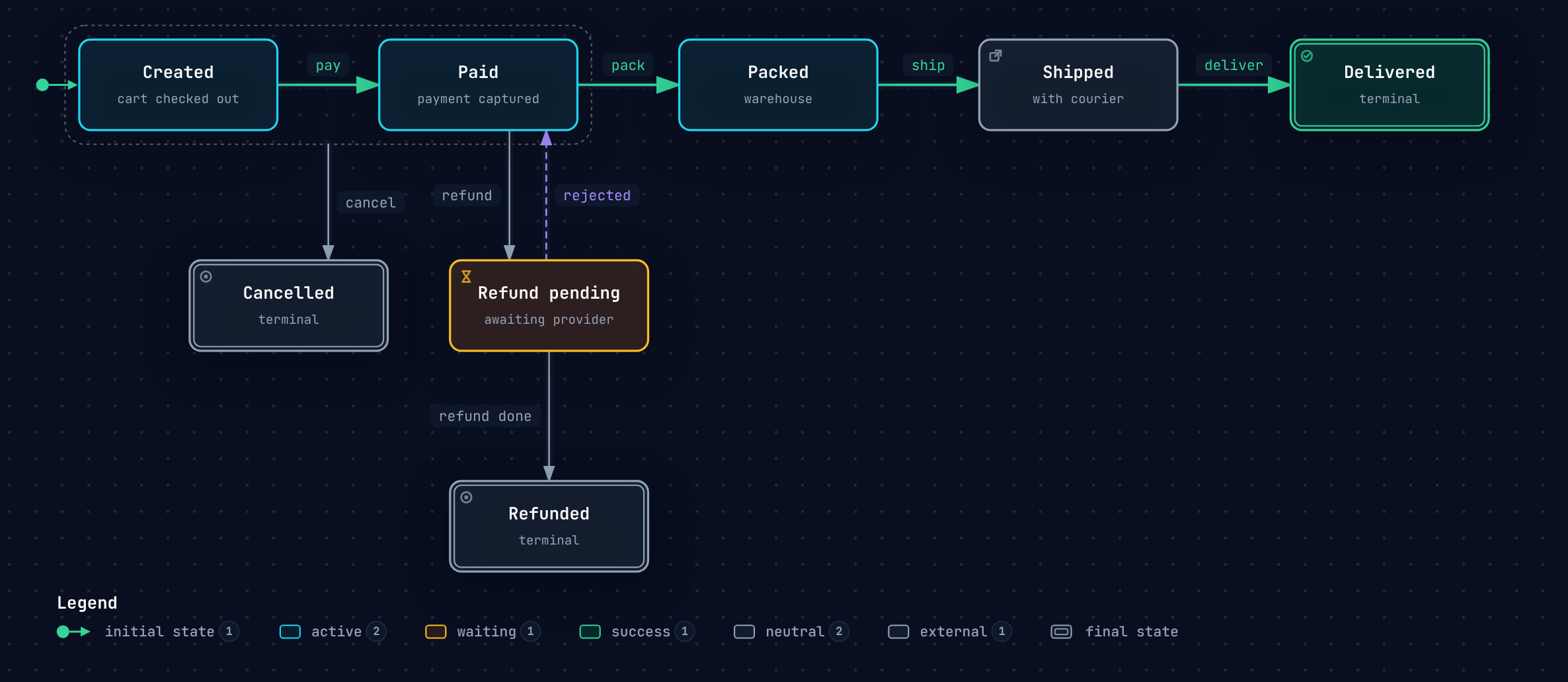
Task: Click the refund done transition label
Action: (485, 416)
